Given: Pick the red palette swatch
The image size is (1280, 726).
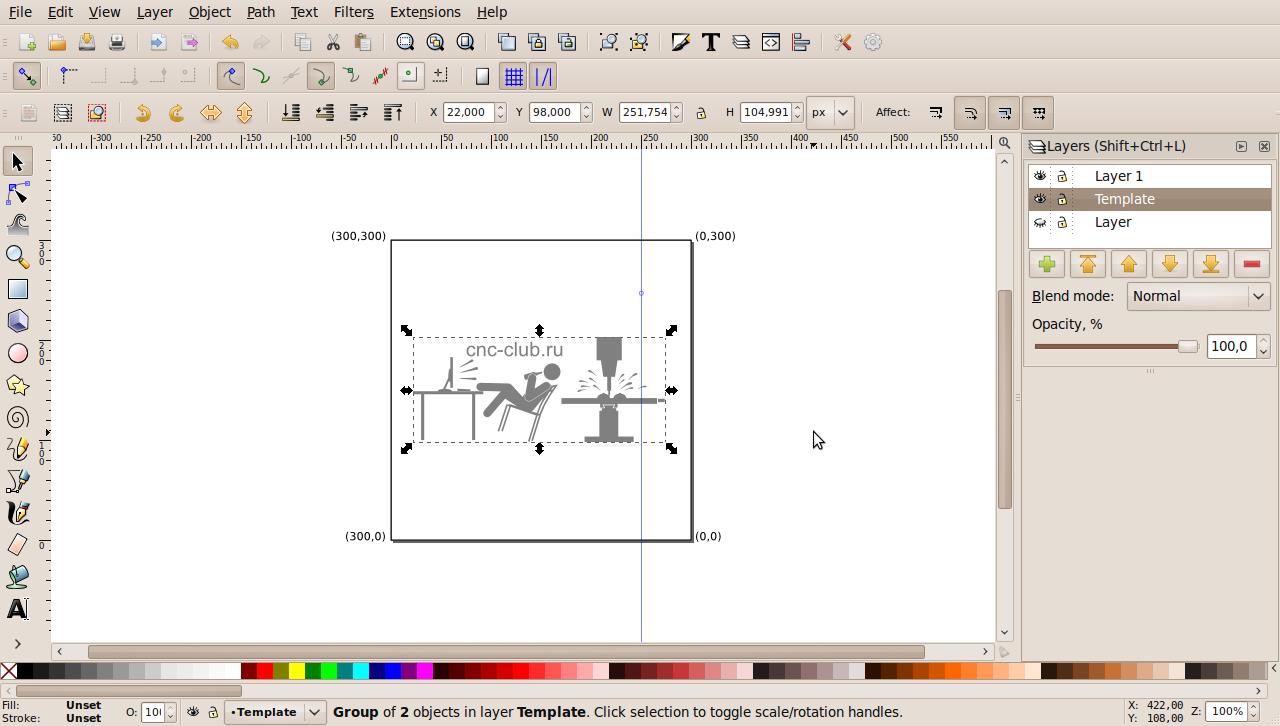Looking at the screenshot, I should 265,670.
